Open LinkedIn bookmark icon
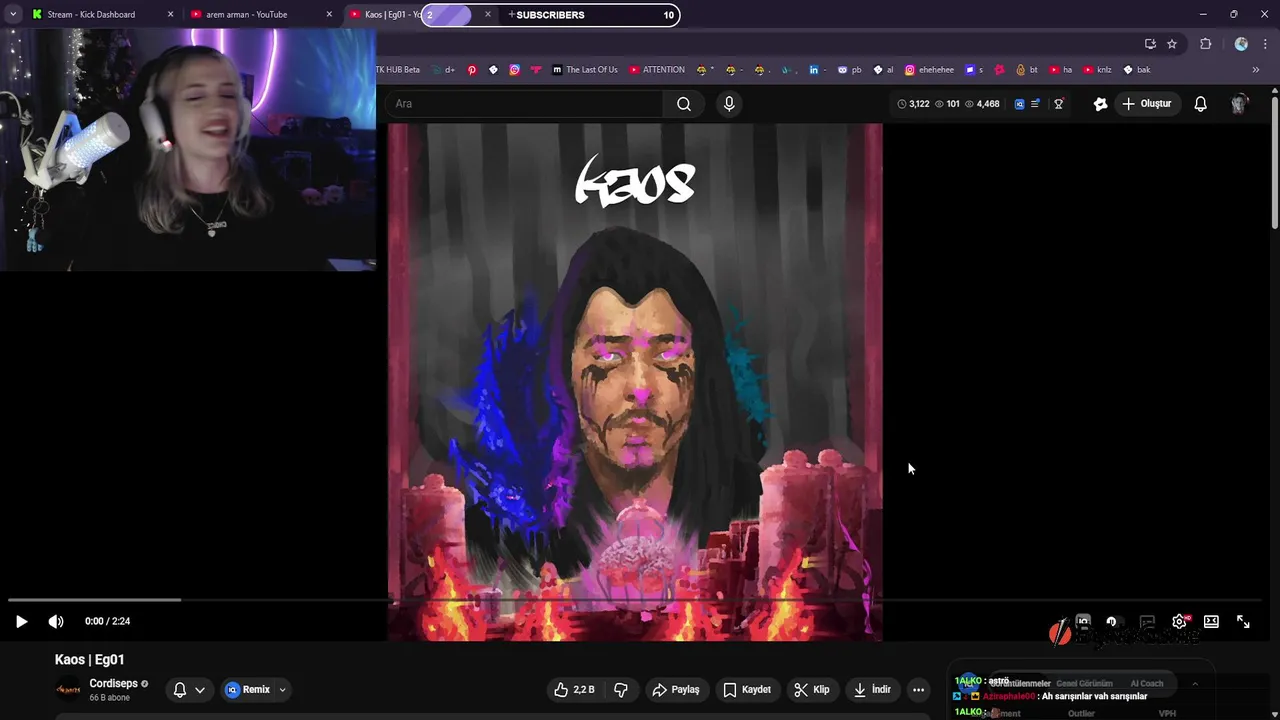This screenshot has width=1280, height=720. point(813,69)
